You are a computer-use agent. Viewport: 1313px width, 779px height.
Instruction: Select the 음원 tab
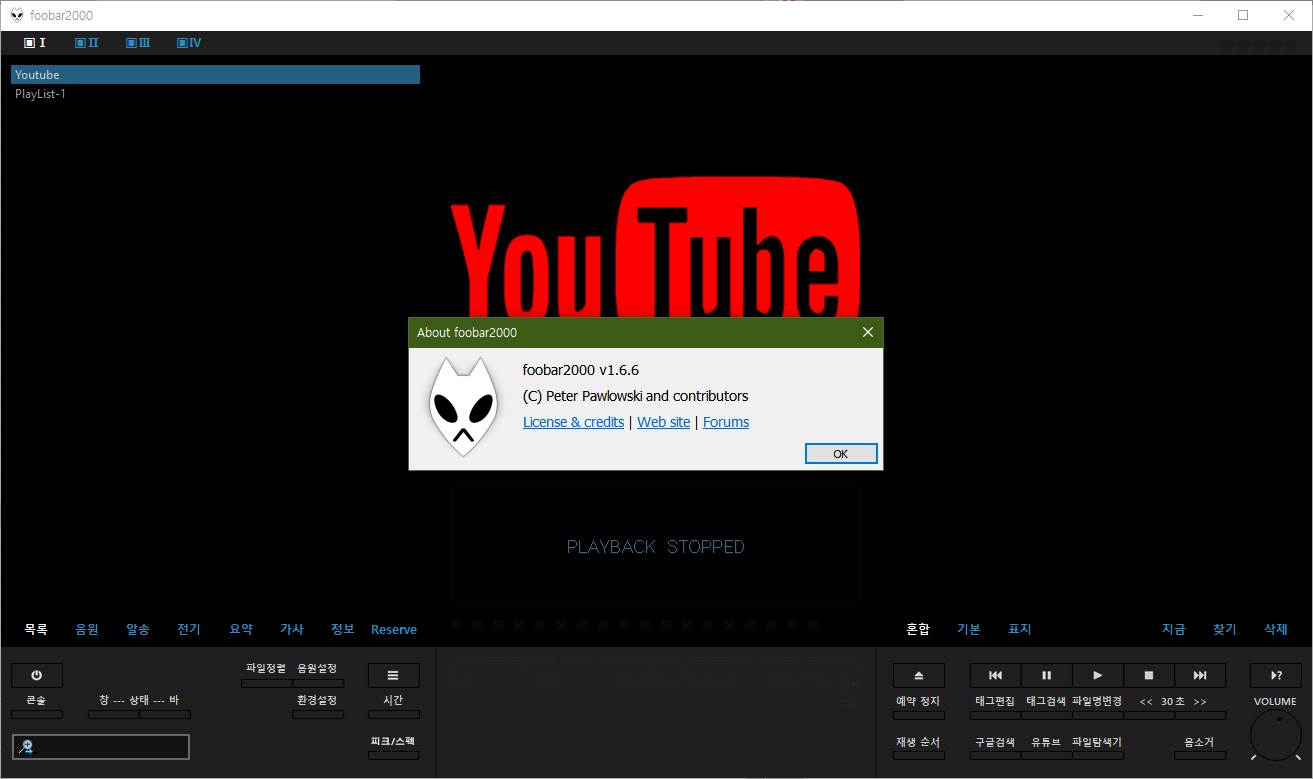pos(87,629)
